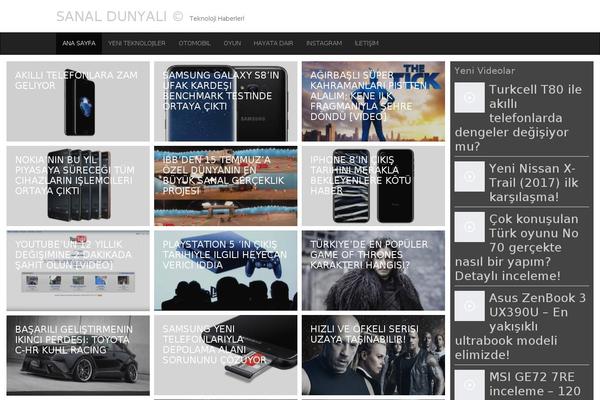Click video icon beside Asus ZenBook 3 title

(470, 306)
